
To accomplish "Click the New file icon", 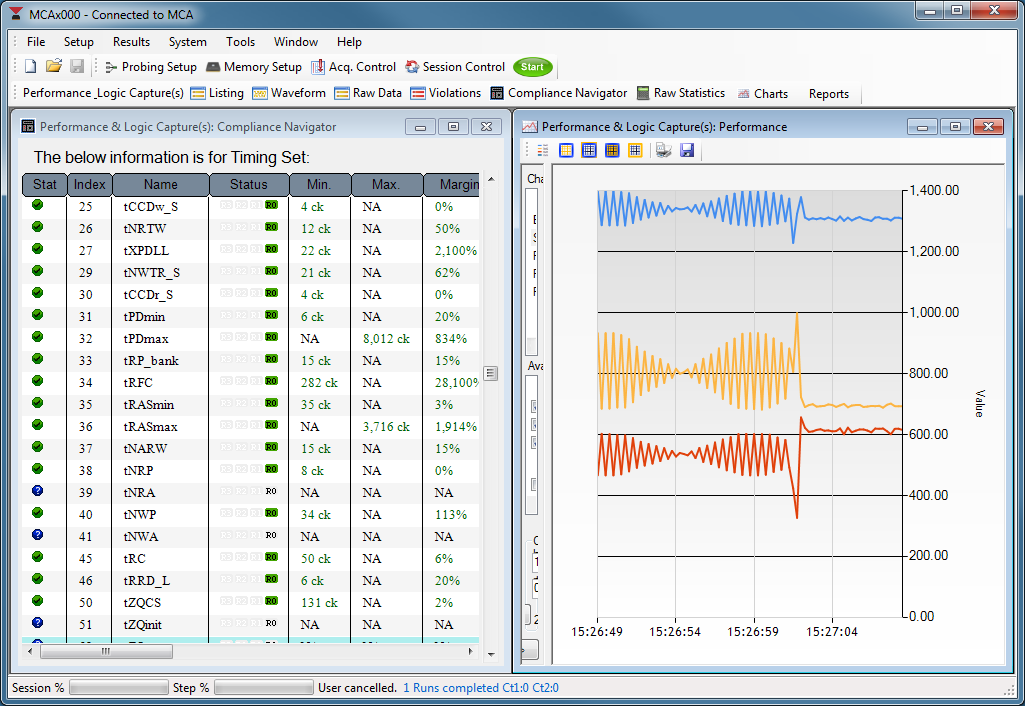I will click(x=30, y=67).
